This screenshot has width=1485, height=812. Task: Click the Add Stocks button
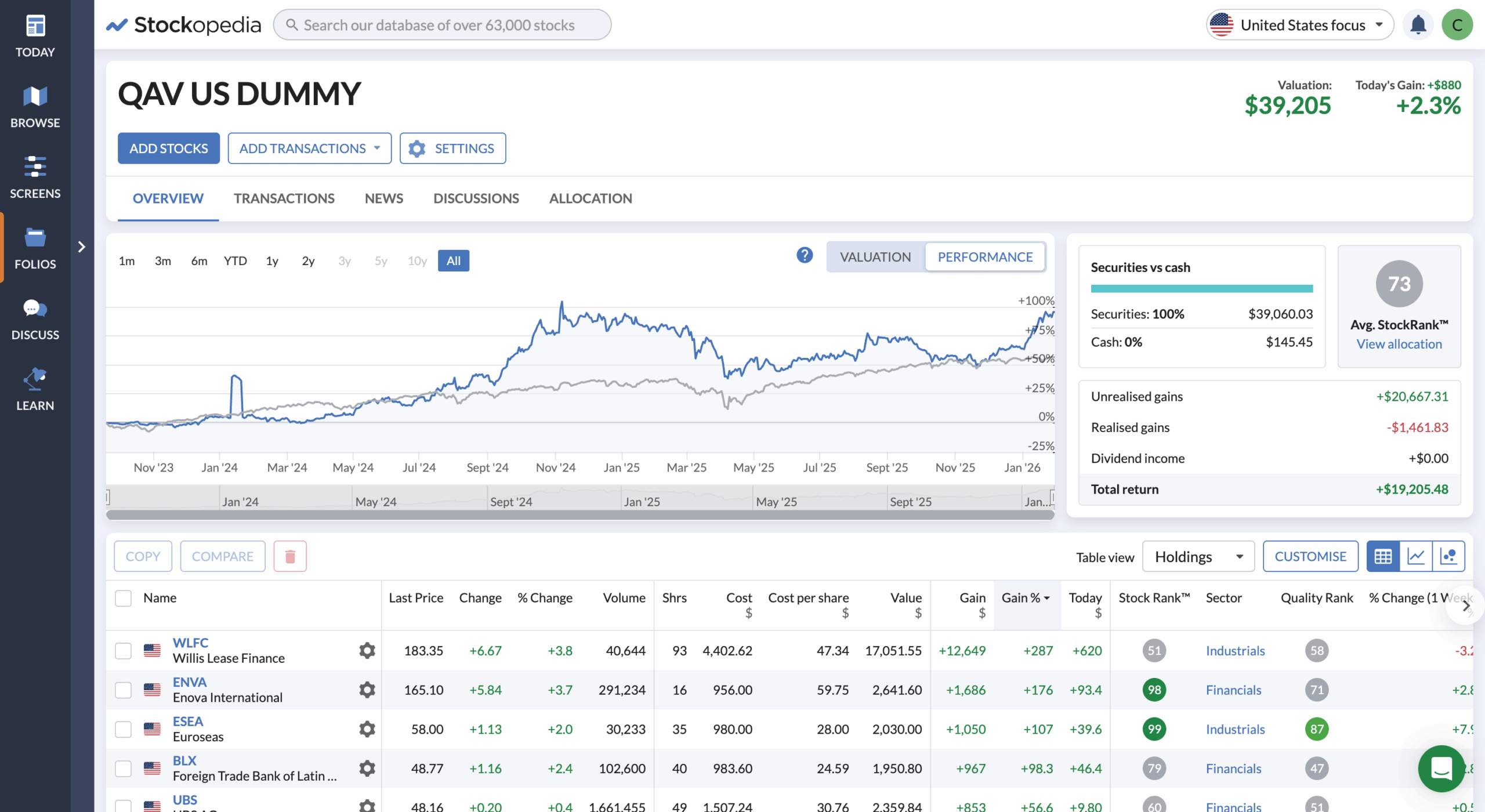coord(168,148)
